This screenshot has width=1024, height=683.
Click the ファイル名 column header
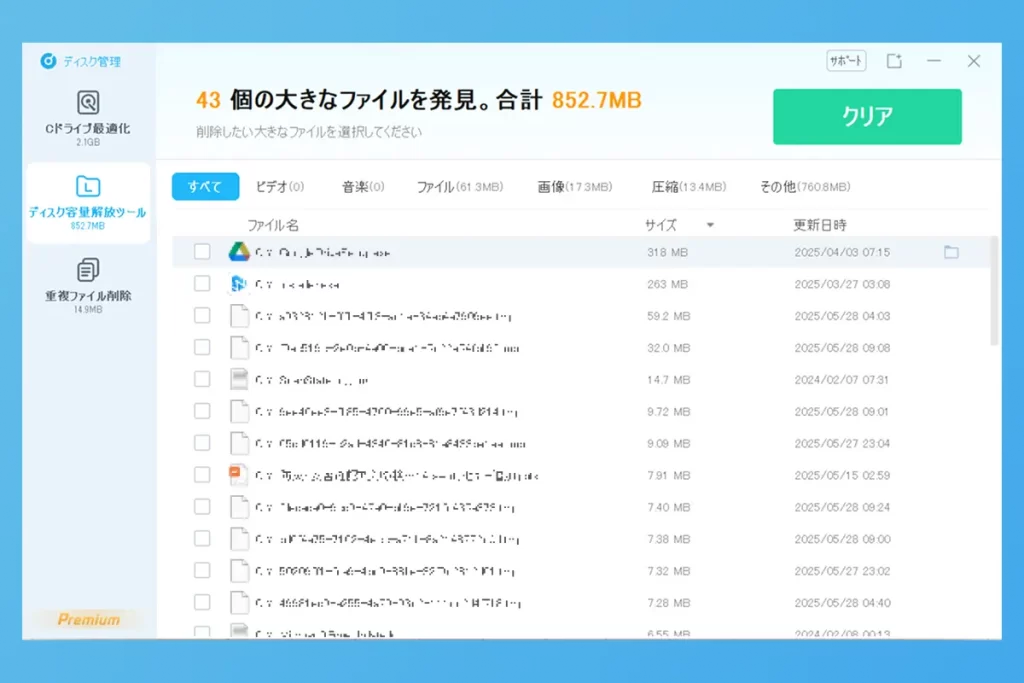(x=273, y=225)
